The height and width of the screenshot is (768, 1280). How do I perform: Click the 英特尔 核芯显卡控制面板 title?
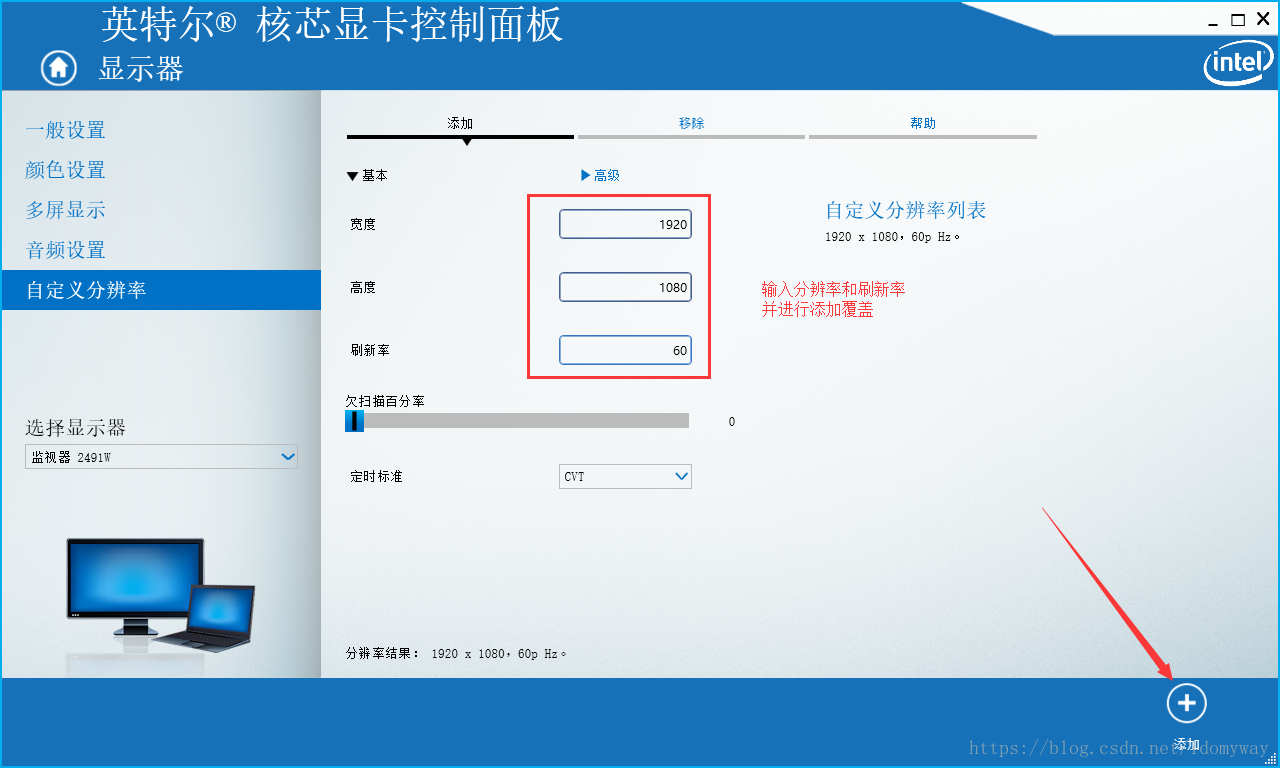pos(332,24)
